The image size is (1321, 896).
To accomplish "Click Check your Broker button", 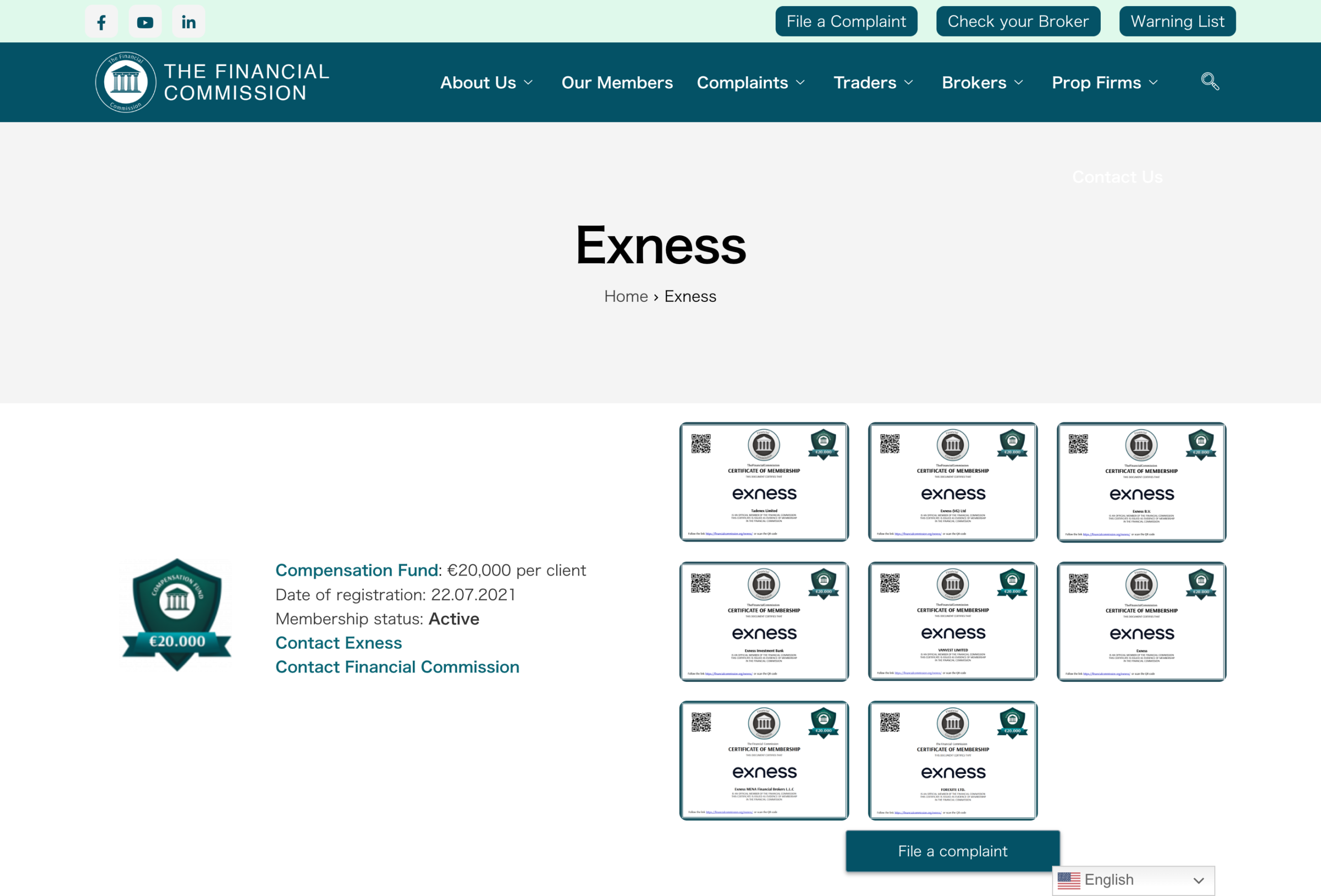I will [1018, 22].
